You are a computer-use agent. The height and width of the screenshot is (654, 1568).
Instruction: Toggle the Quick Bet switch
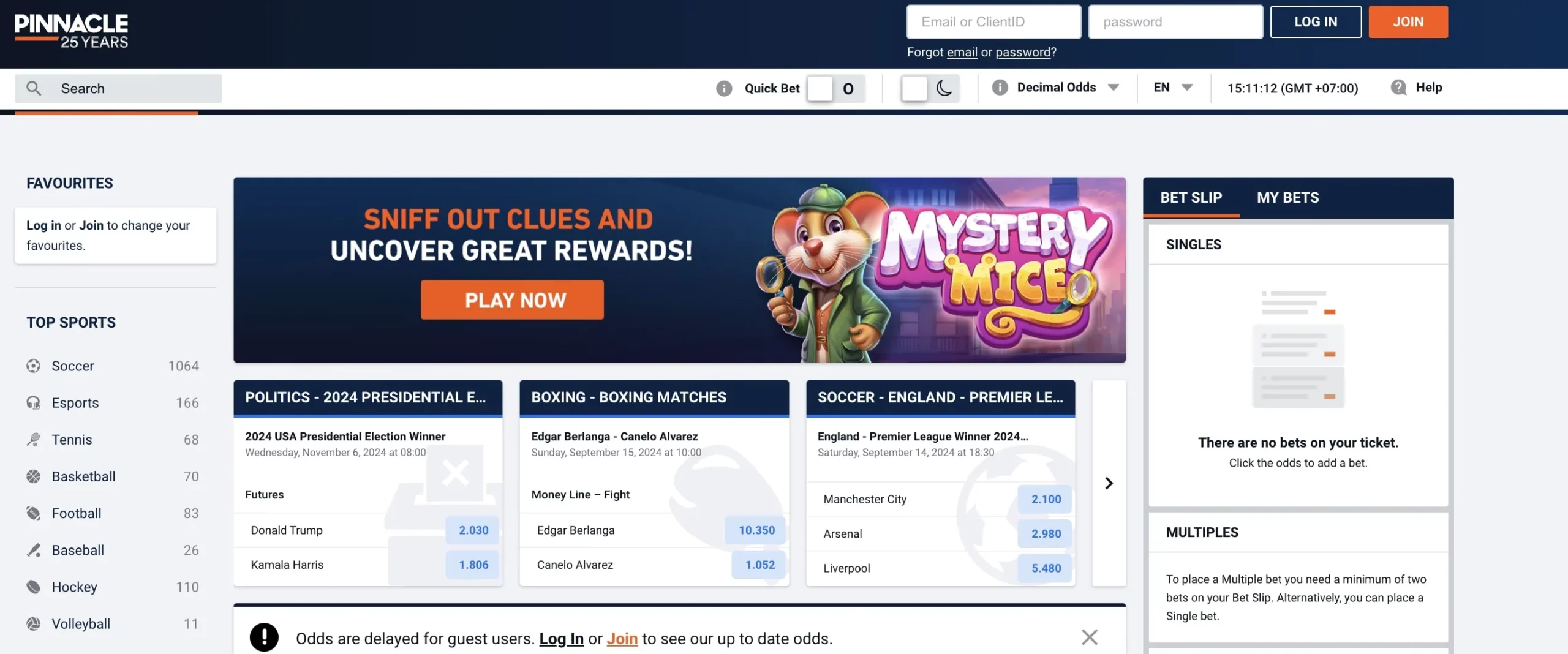[x=835, y=88]
